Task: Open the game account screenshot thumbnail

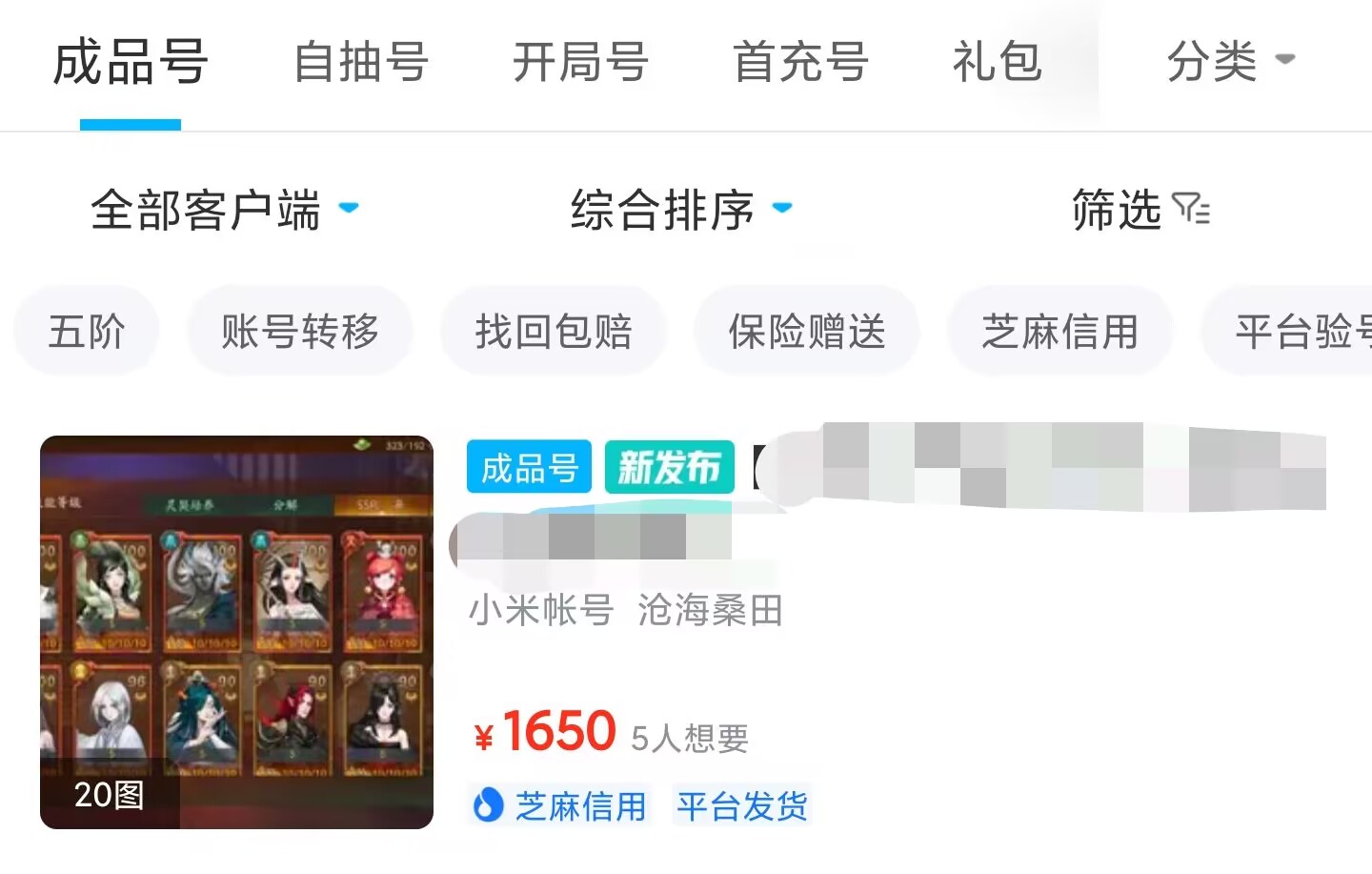Action: pyautogui.click(x=236, y=632)
